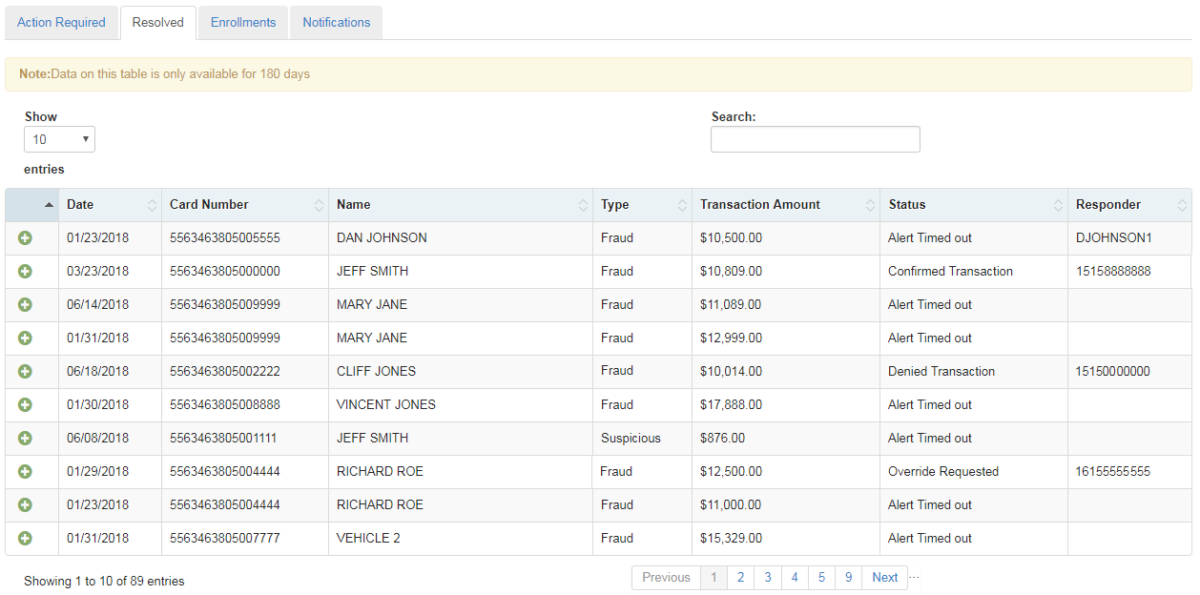
Task: Expand row for Jeff Smith $10,809.00 transaction
Action: click(25, 271)
